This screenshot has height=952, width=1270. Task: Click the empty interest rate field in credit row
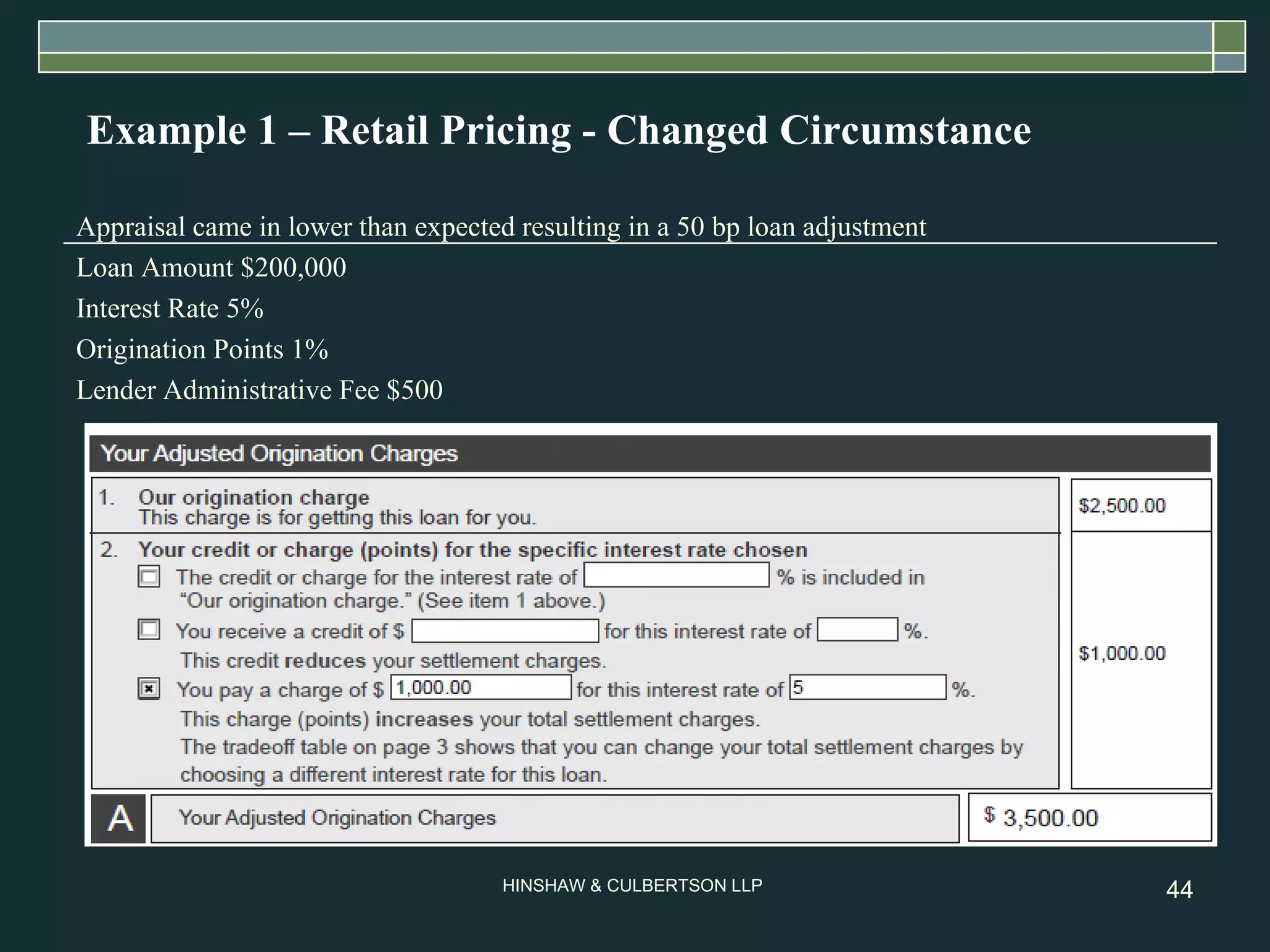click(x=858, y=629)
